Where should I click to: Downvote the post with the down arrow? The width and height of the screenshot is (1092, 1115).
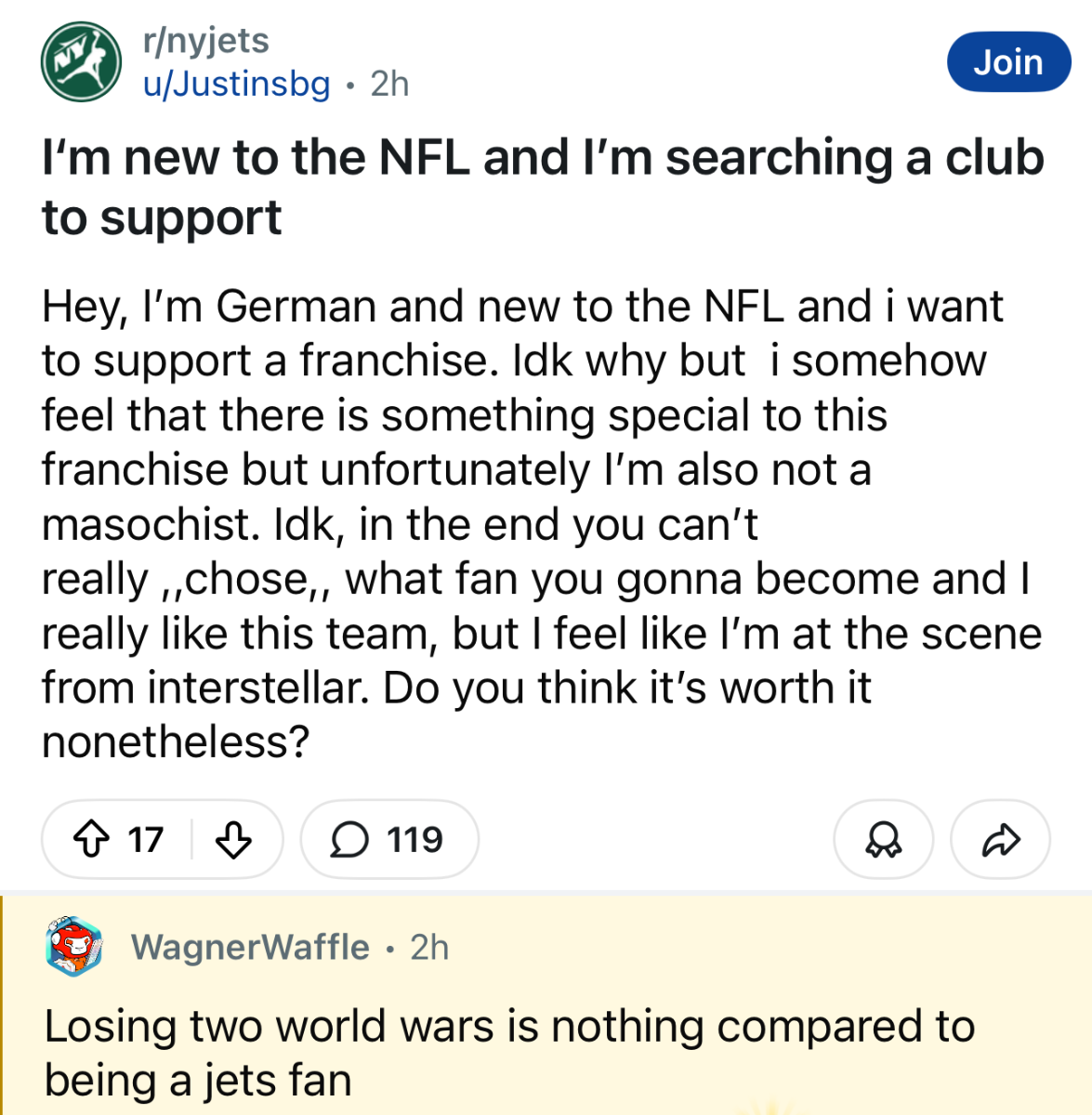pos(233,840)
